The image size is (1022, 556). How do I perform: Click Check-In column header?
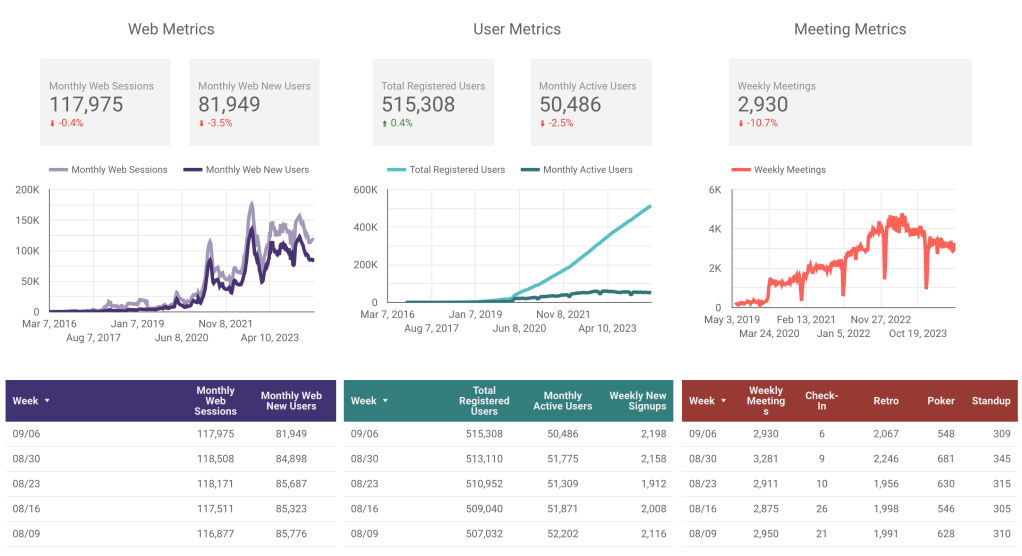[x=821, y=401]
